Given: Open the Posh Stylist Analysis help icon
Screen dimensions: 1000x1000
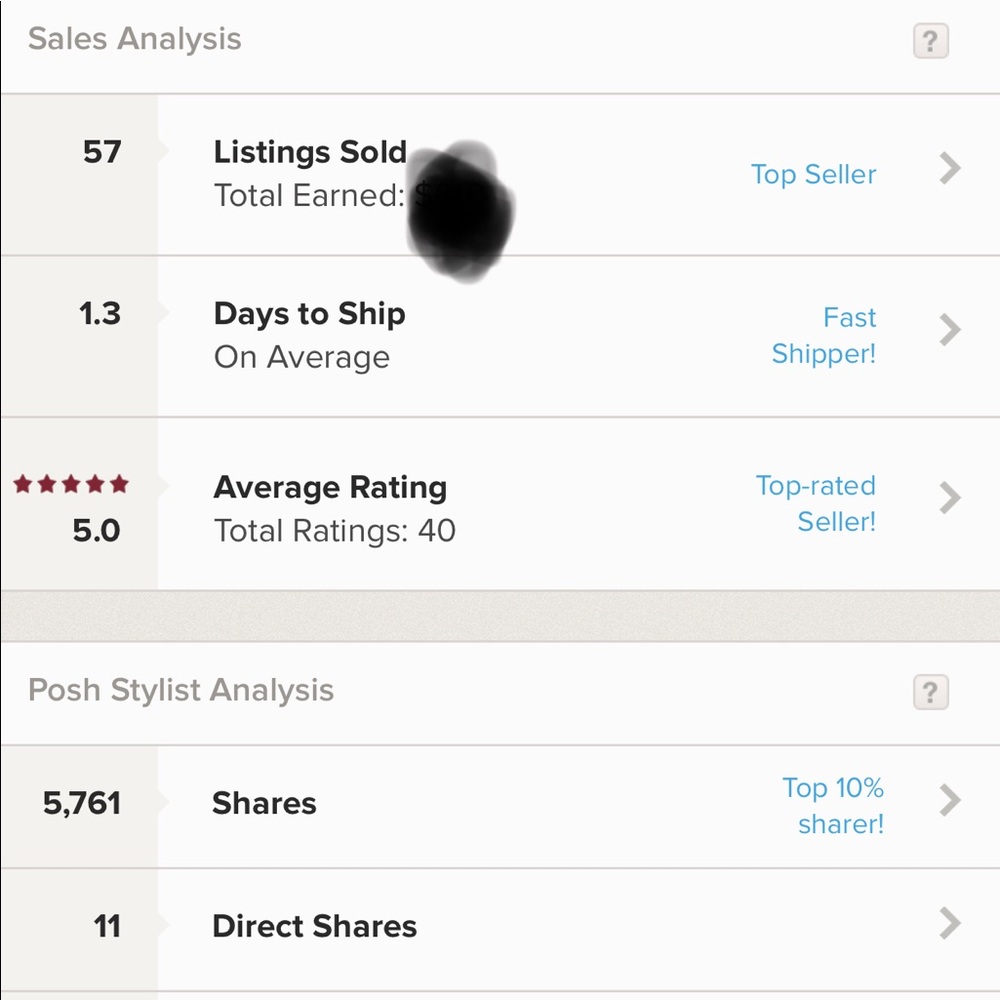Looking at the screenshot, I should [930, 692].
